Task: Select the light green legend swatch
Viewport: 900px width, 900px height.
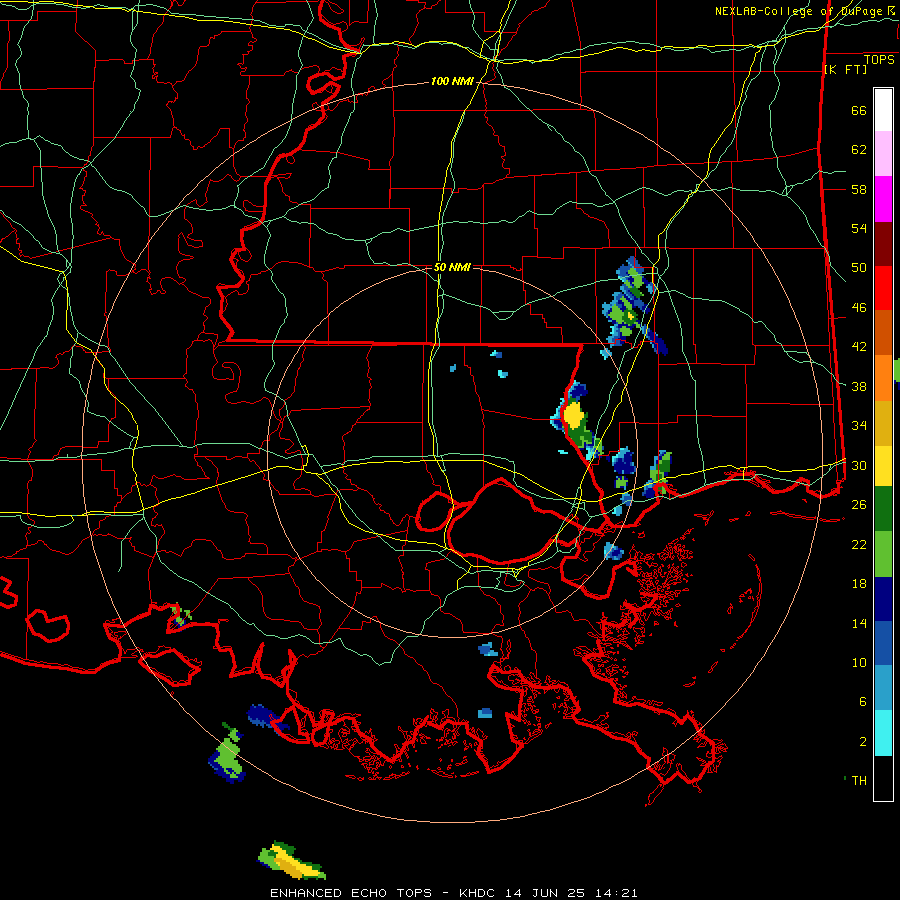Action: [x=883, y=554]
